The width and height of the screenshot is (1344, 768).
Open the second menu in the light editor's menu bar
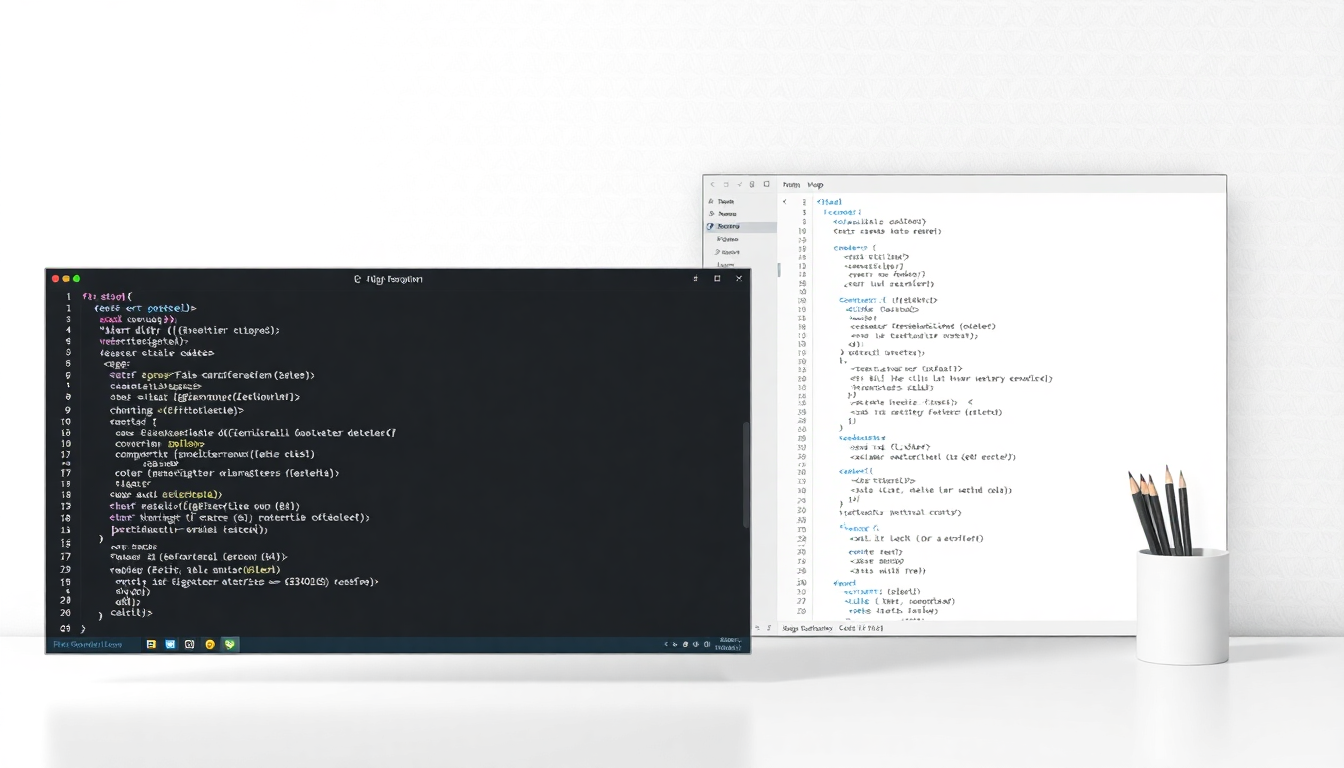[815, 185]
